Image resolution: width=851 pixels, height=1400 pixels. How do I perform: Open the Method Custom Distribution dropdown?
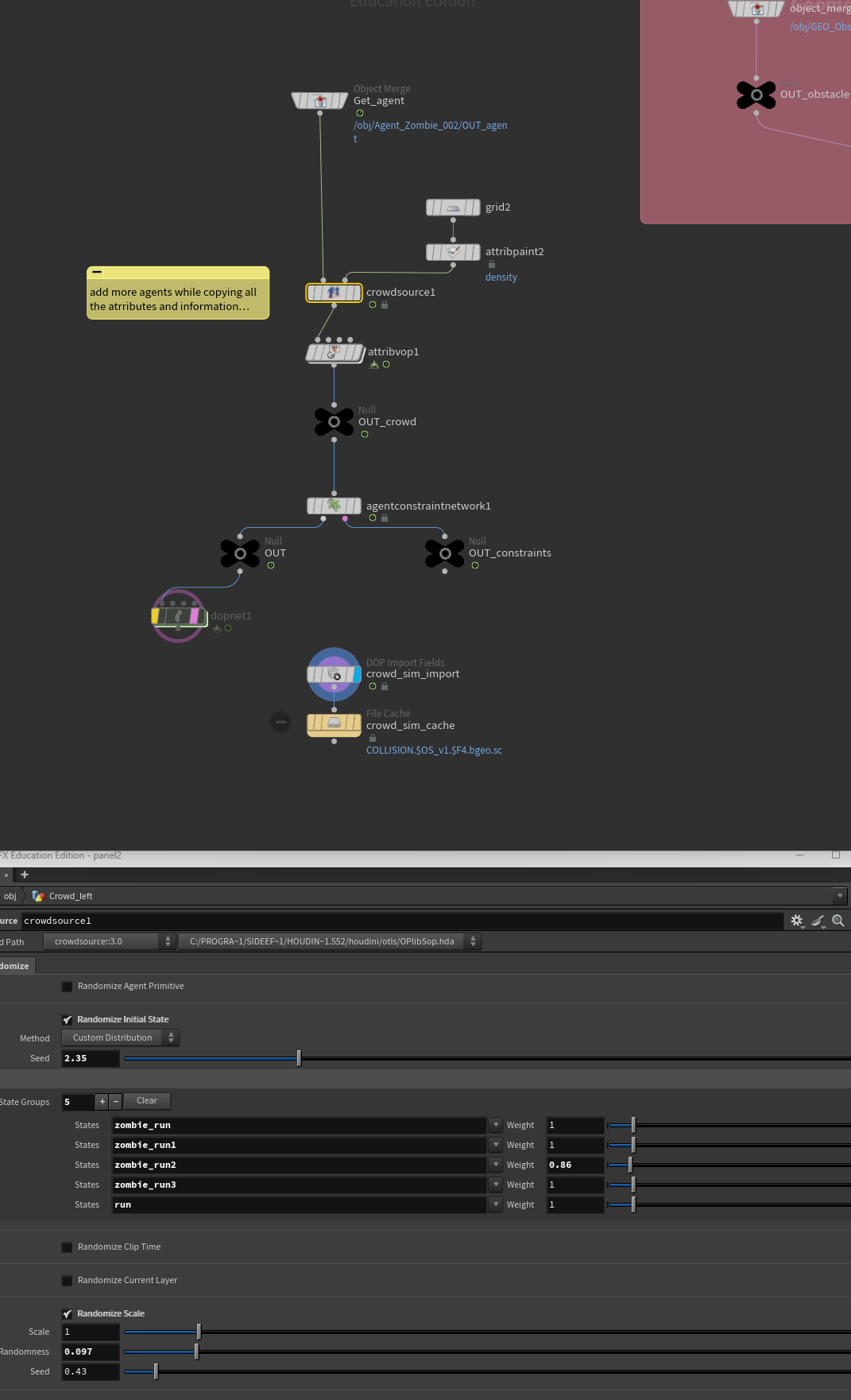[120, 1038]
